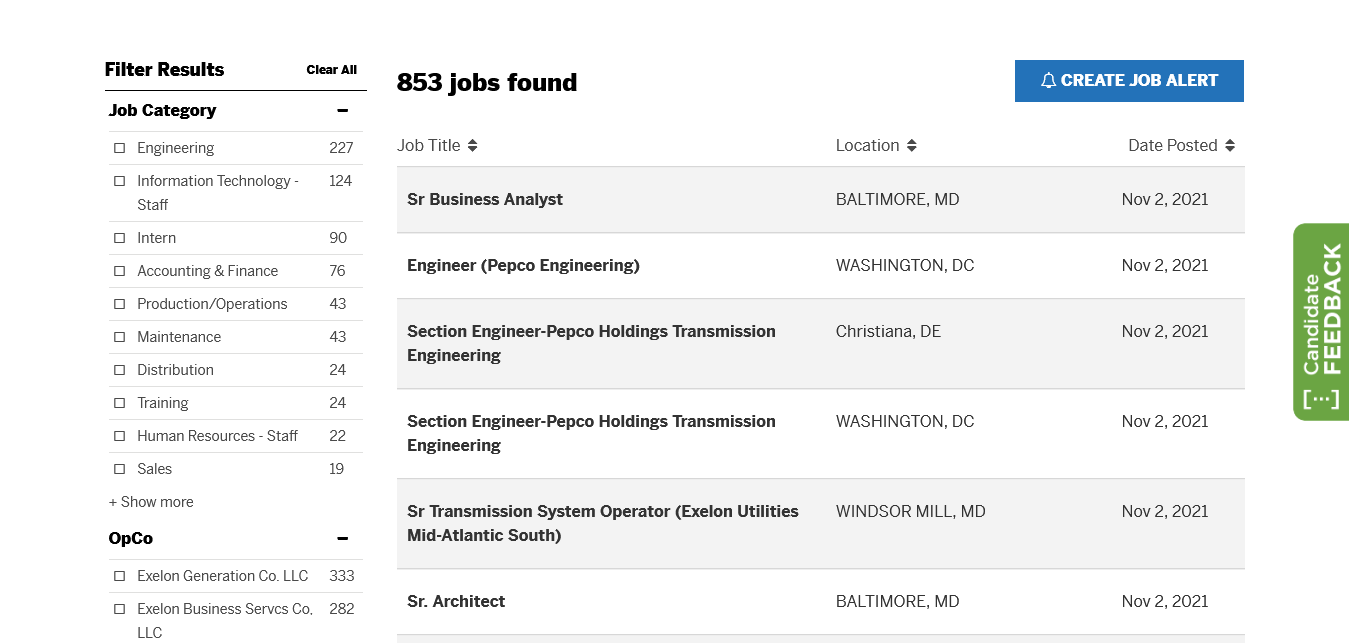The image size is (1366, 643).
Task: Sort the results by Date Posted header
Action: 1172,146
